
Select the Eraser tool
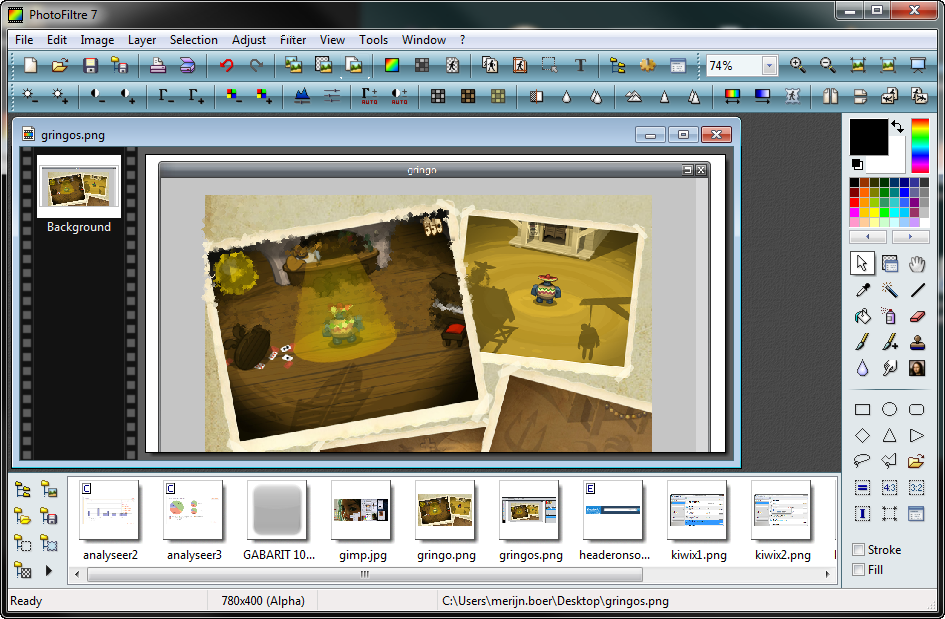point(917,316)
